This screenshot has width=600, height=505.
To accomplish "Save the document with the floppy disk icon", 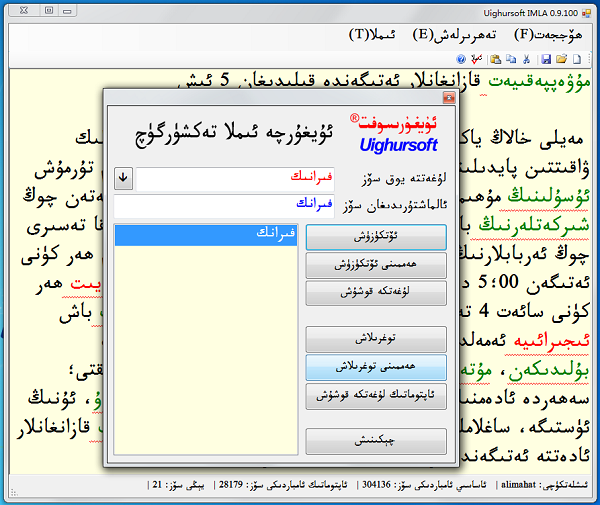I will click(546, 59).
